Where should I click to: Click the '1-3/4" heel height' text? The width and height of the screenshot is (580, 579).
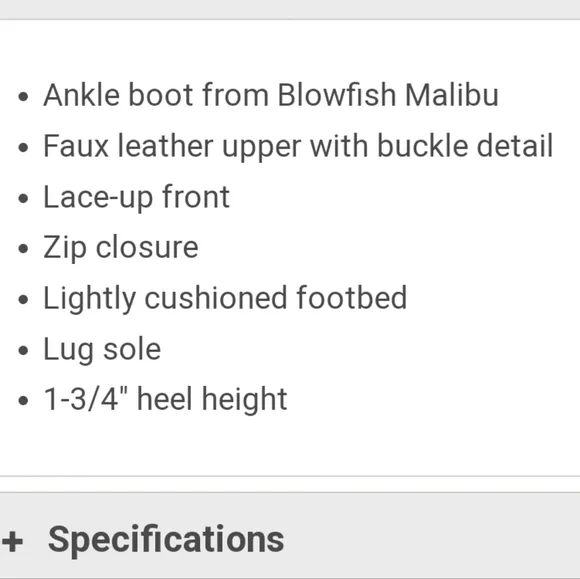click(x=165, y=400)
